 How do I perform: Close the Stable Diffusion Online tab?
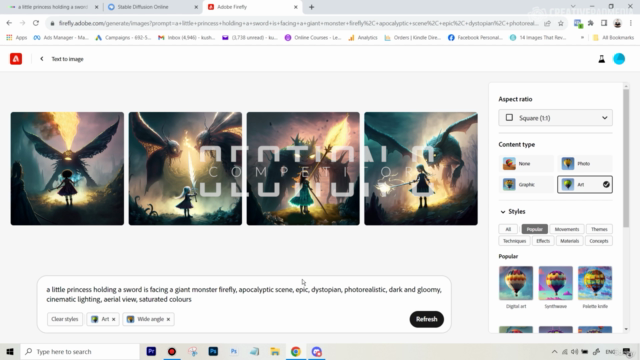[x=196, y=7]
